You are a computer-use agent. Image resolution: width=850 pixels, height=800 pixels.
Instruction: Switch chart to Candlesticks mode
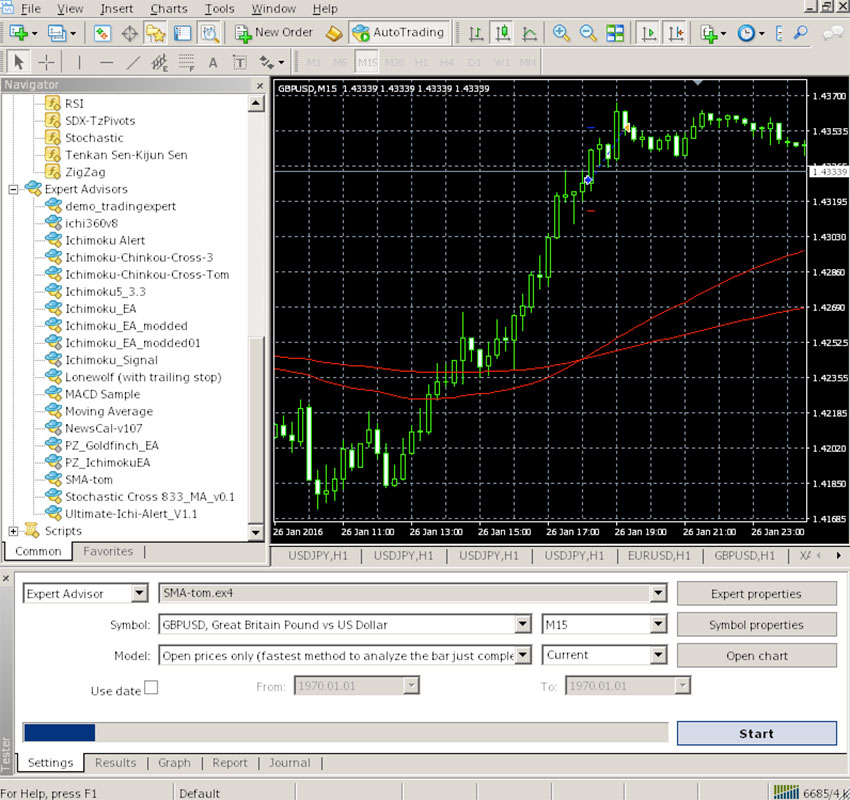coord(502,32)
